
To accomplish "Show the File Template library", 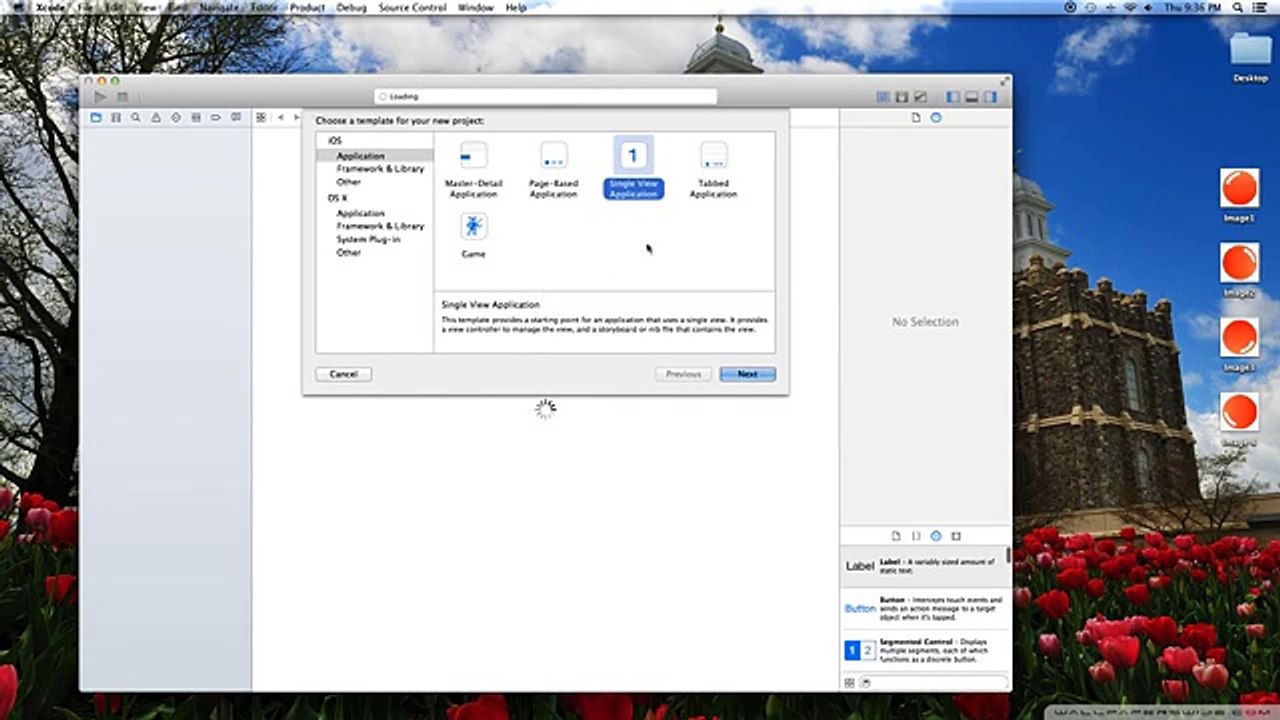I will (x=896, y=536).
